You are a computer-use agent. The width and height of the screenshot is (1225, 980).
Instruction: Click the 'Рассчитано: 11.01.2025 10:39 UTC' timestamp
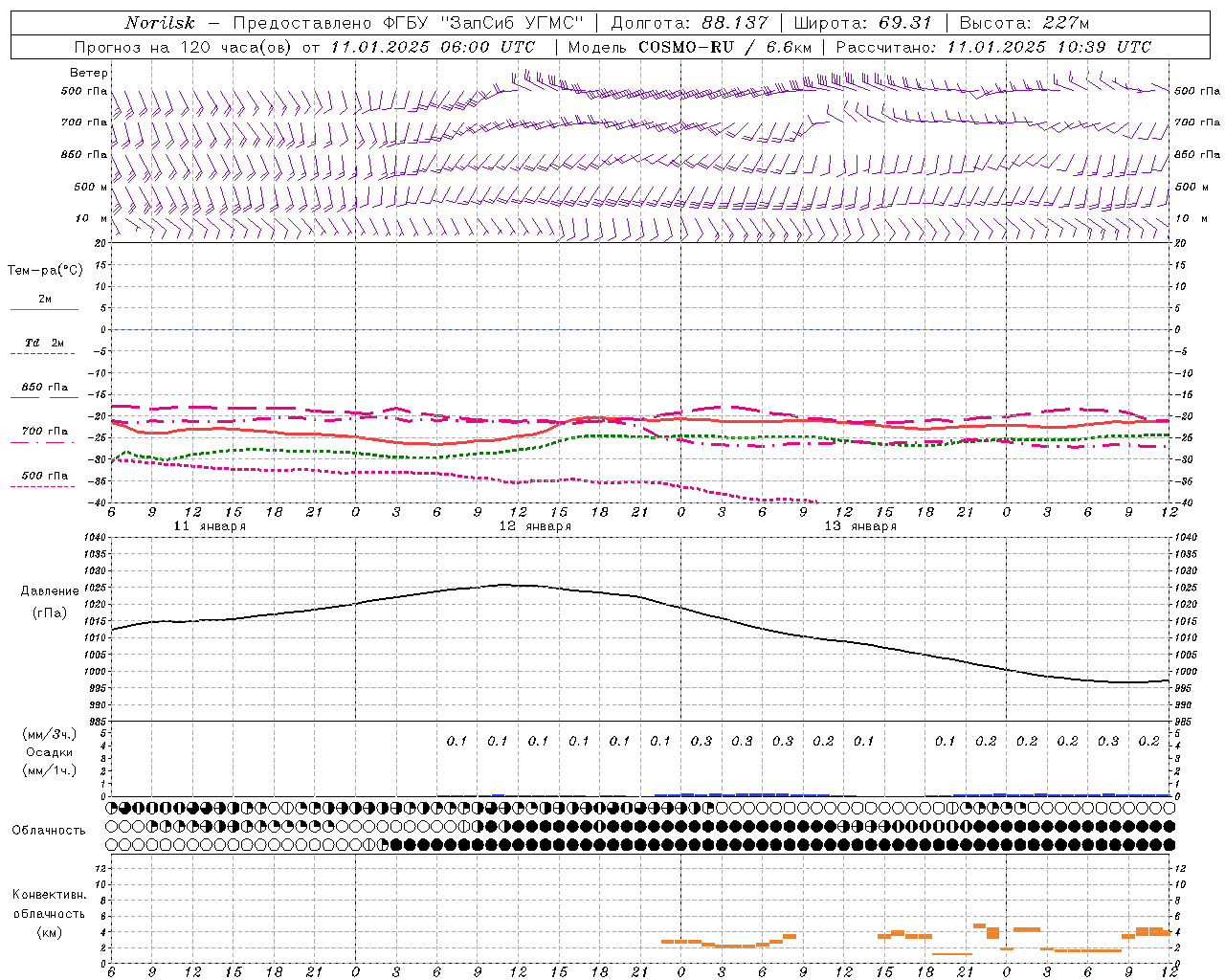click(993, 47)
